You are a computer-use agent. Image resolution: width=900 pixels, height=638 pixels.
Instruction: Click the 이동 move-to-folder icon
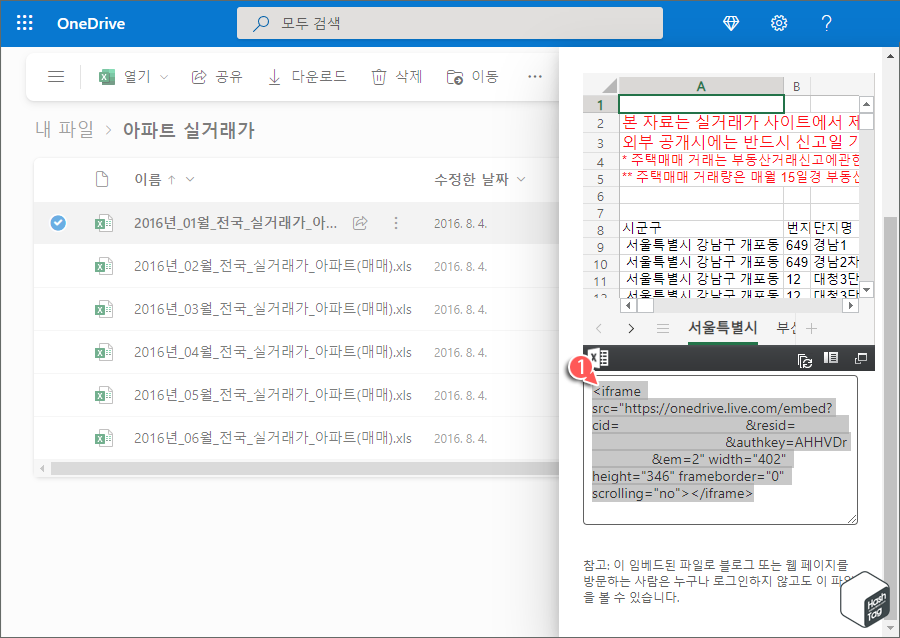tap(452, 76)
